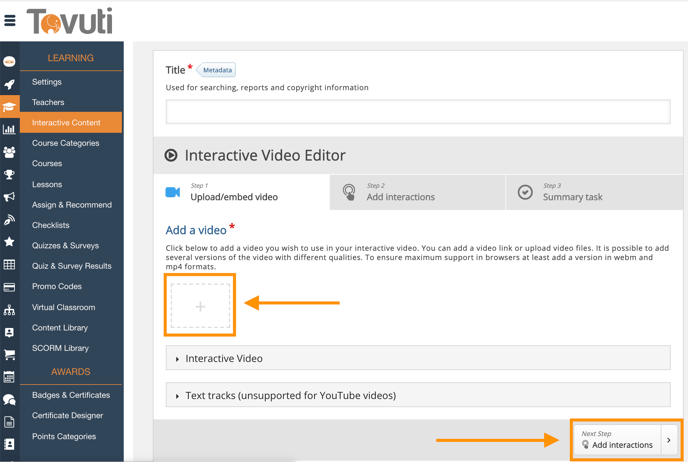Click the shopping cart icon in sidebar

(9, 355)
